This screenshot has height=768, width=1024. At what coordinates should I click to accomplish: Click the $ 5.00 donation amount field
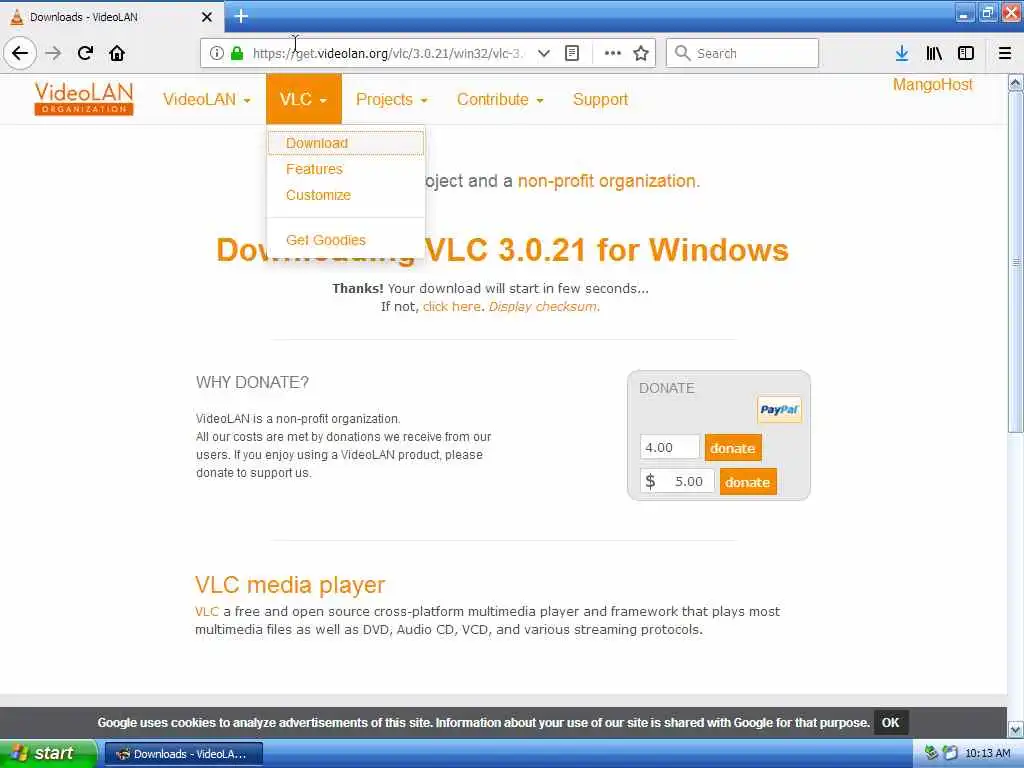click(x=677, y=481)
